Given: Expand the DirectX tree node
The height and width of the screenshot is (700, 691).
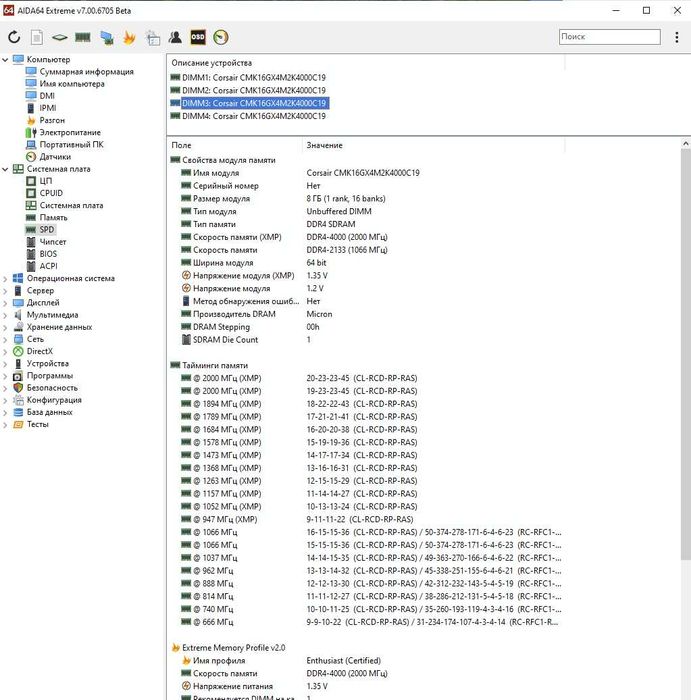Looking at the screenshot, I should 5,351.
